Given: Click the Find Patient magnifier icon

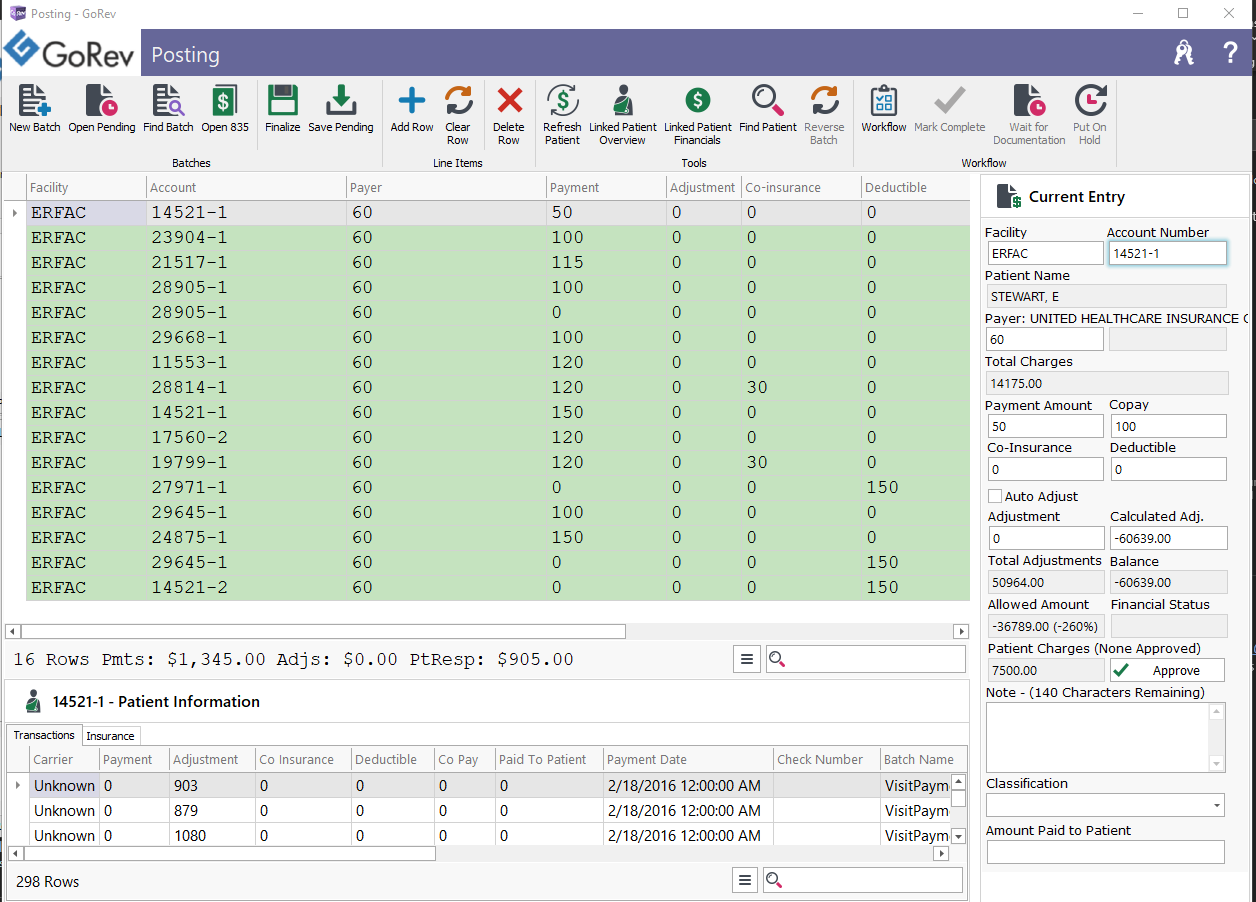Looking at the screenshot, I should tap(768, 101).
